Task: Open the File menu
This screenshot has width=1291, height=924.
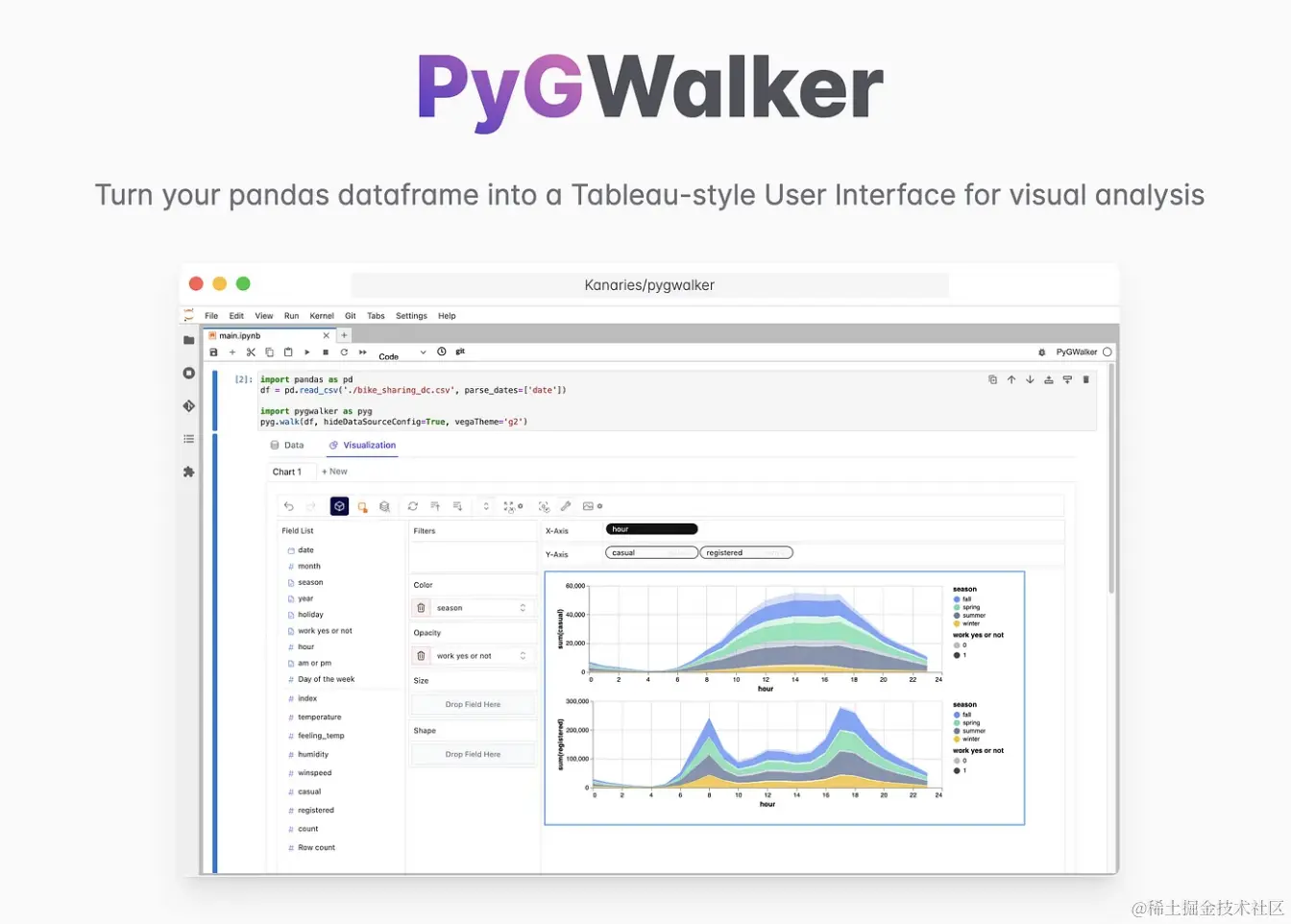Action: pyautogui.click(x=211, y=316)
